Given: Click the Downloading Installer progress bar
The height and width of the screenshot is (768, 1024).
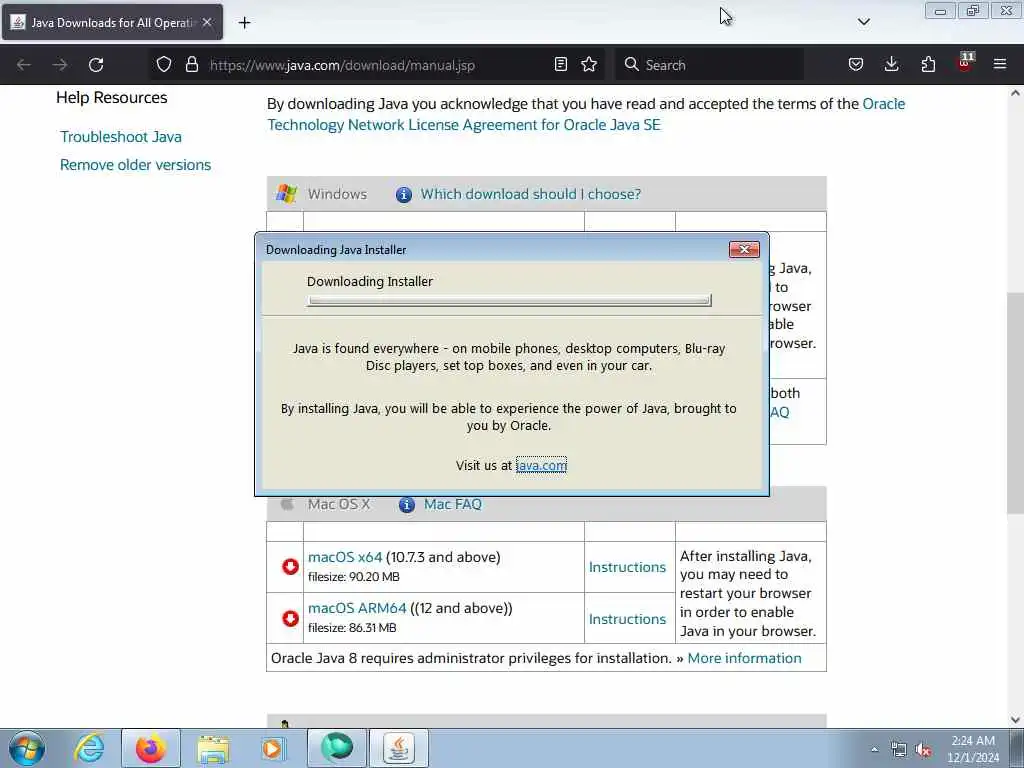Looking at the screenshot, I should [x=509, y=300].
